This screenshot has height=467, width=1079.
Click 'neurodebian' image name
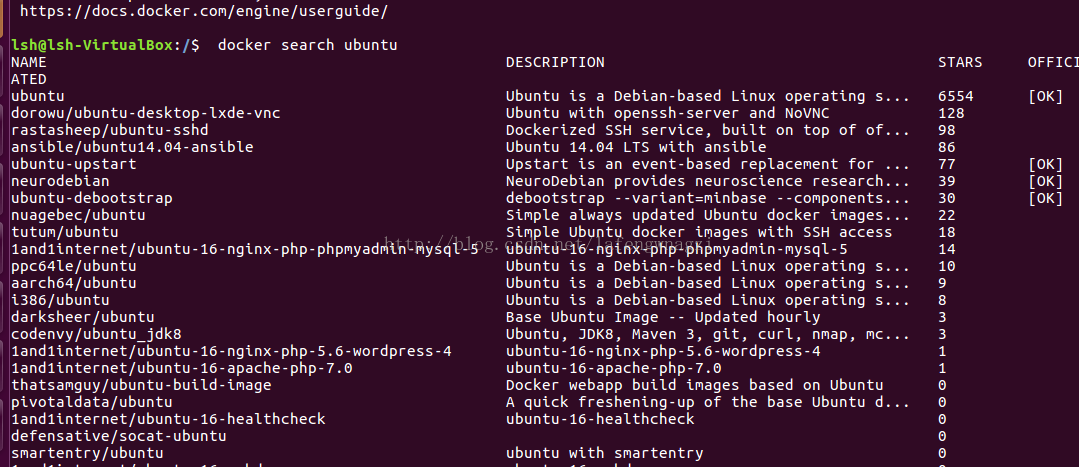[x=61, y=182]
